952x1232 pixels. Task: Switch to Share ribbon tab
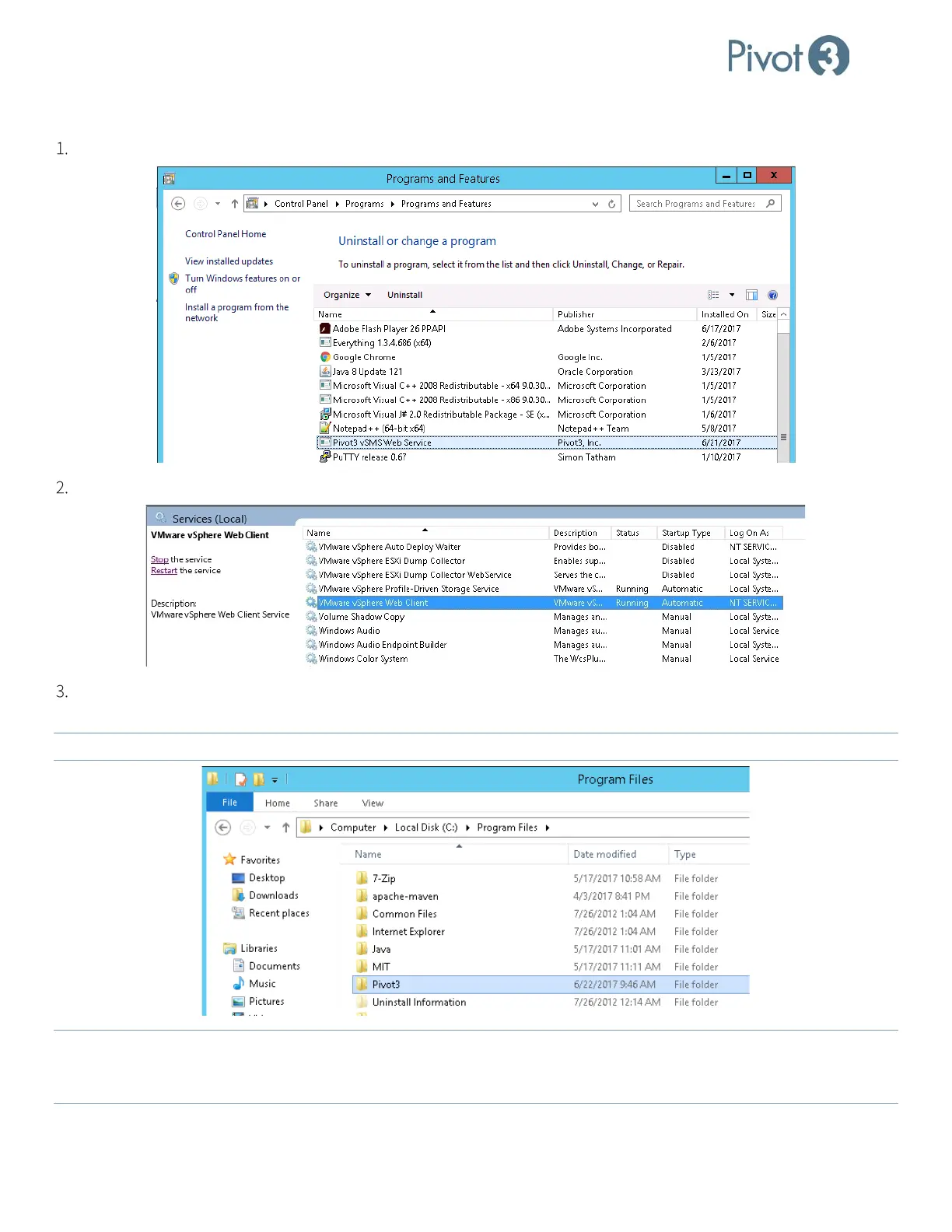tap(326, 803)
